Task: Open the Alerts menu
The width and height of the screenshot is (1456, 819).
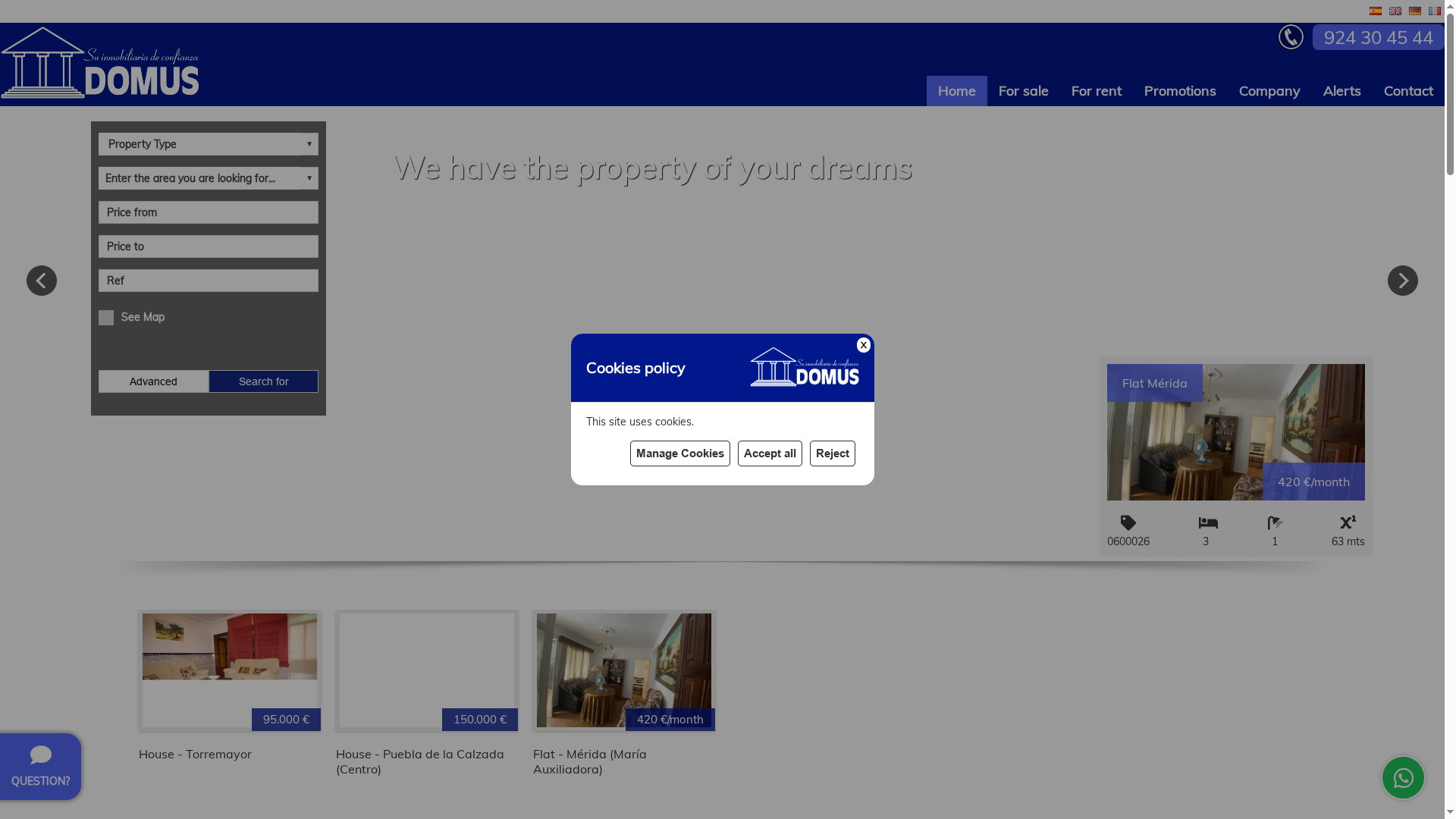Action: click(1341, 91)
